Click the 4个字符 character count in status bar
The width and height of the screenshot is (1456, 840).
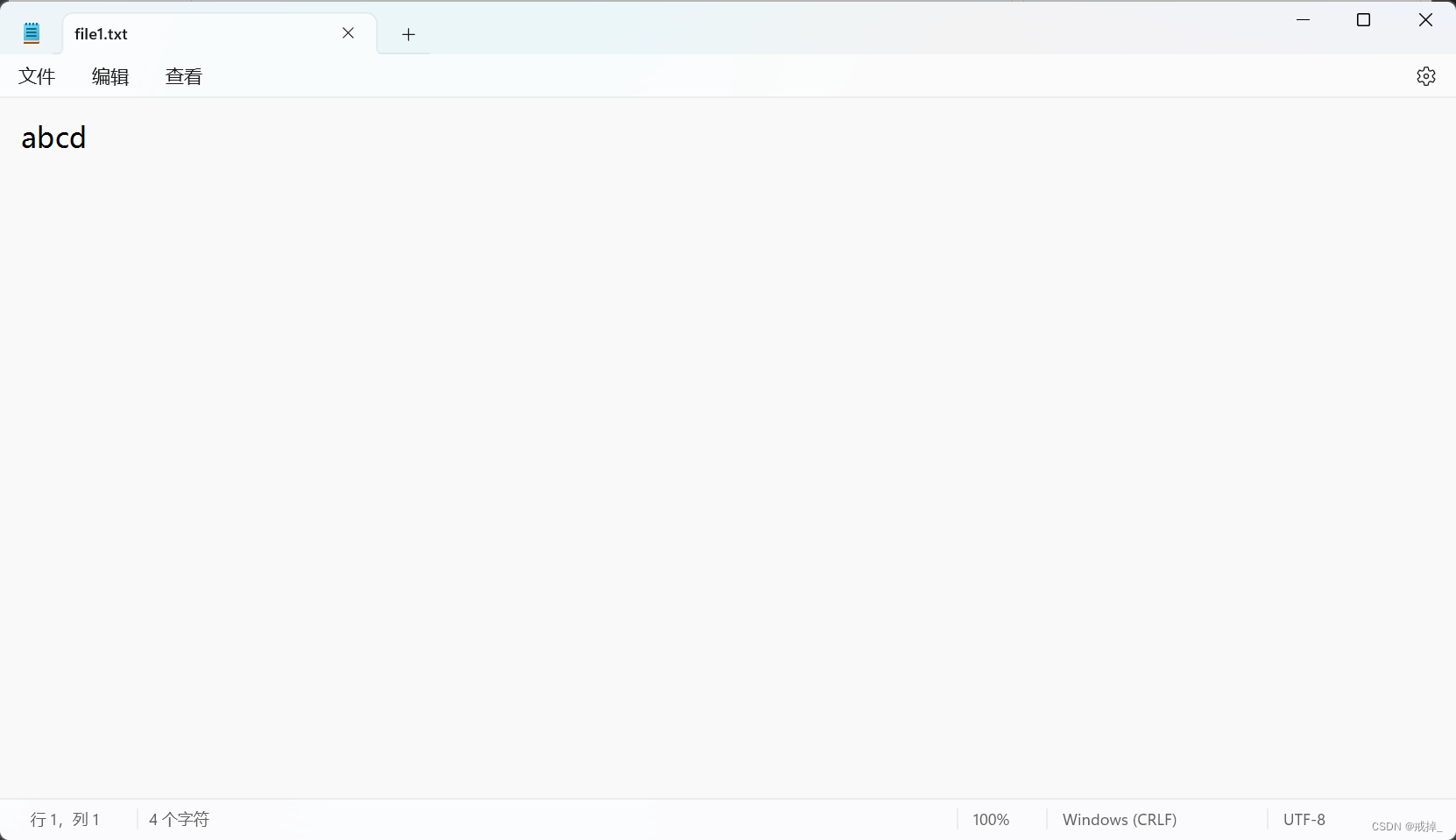point(179,819)
